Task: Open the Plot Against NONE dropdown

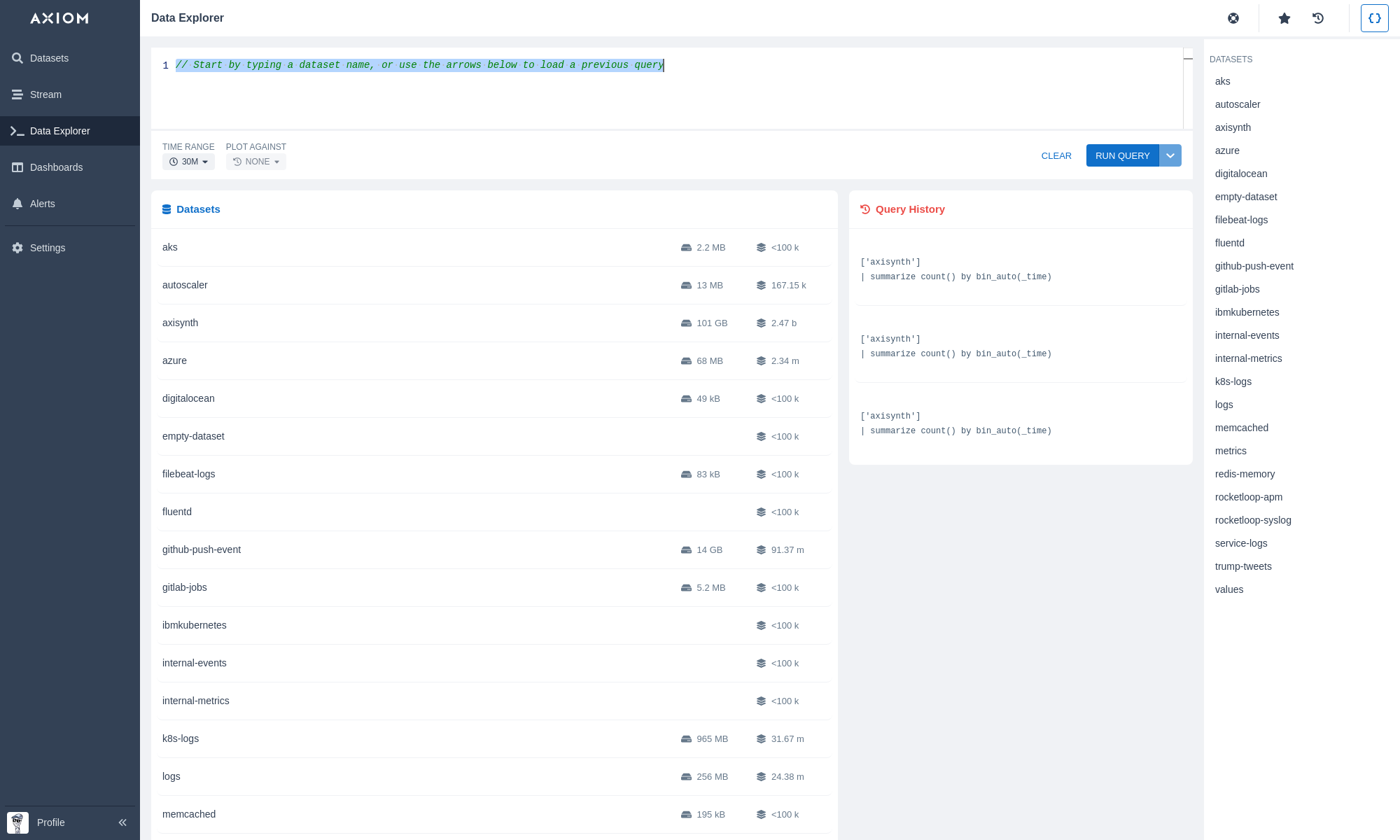Action: coord(256,162)
